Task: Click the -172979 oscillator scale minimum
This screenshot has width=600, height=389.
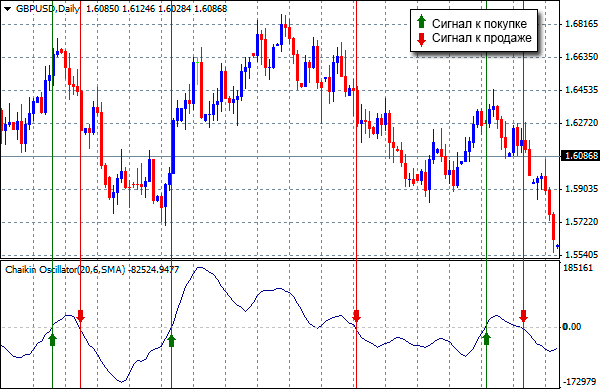Action: pos(579,382)
